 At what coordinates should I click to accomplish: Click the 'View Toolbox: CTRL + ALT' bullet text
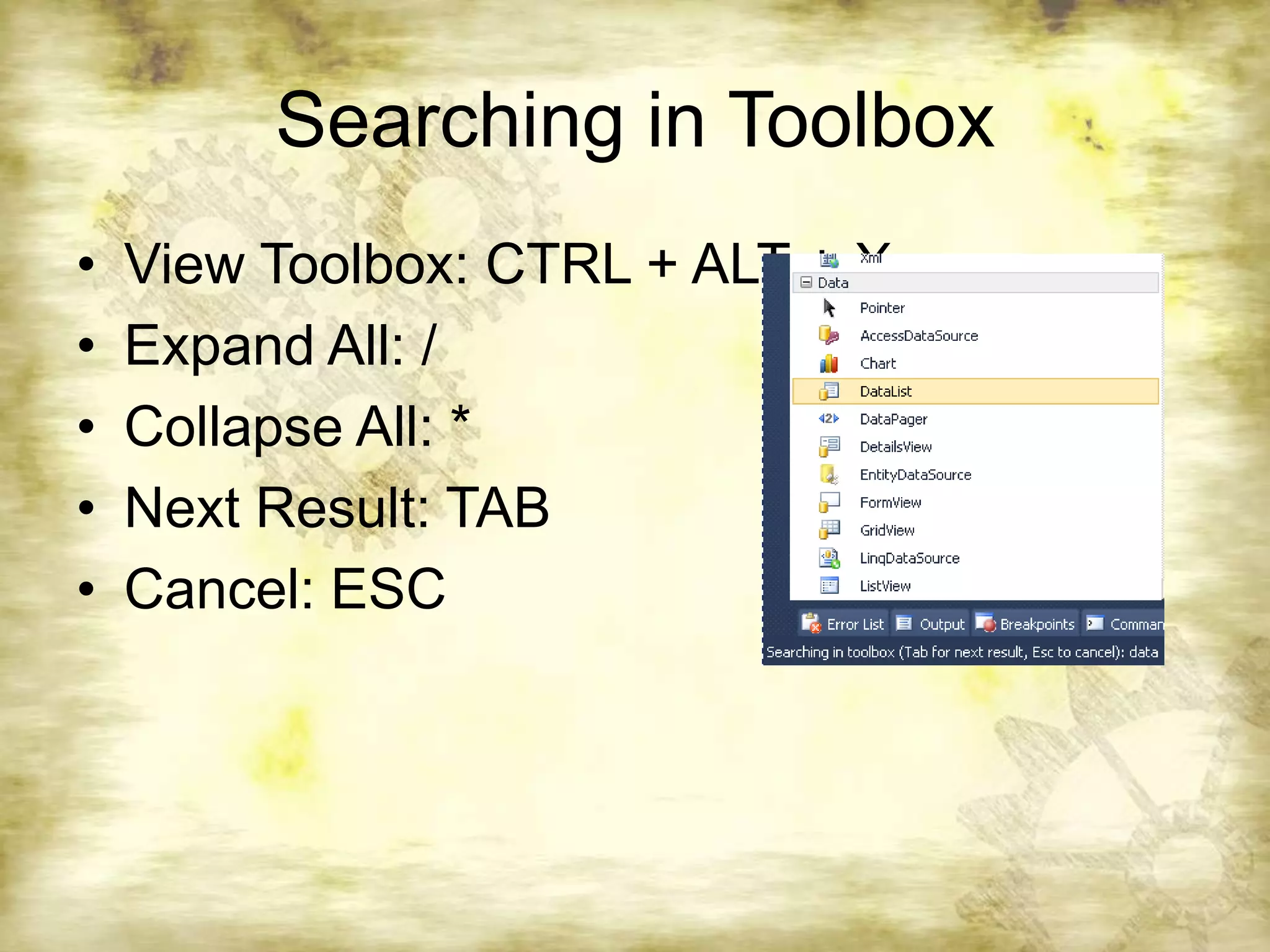click(458, 264)
